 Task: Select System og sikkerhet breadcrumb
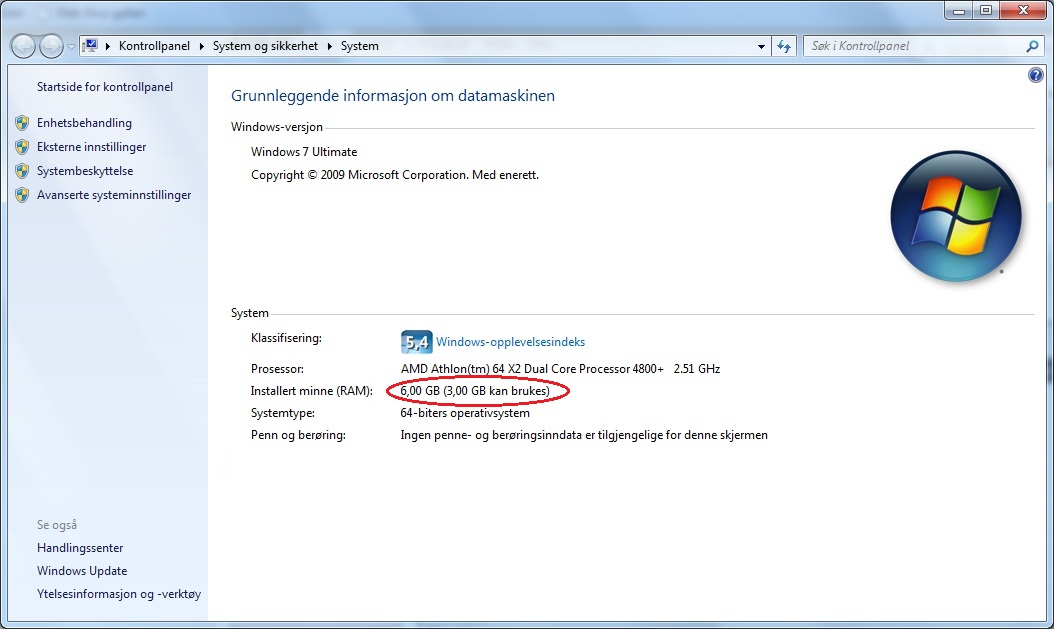pyautogui.click(x=266, y=46)
